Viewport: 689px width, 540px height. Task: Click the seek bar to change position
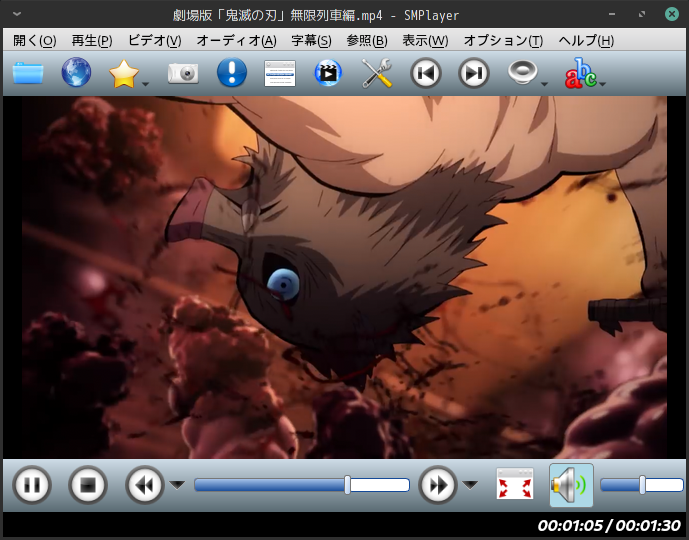(302, 485)
